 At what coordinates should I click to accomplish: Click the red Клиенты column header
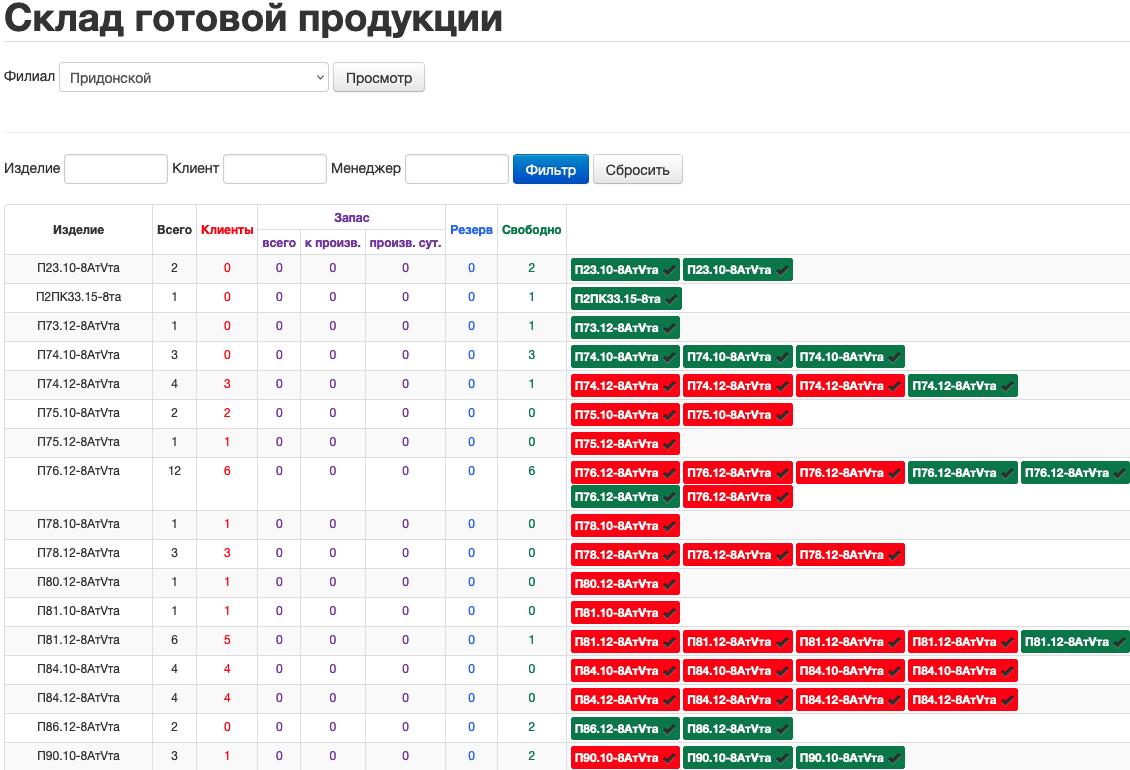click(227, 230)
